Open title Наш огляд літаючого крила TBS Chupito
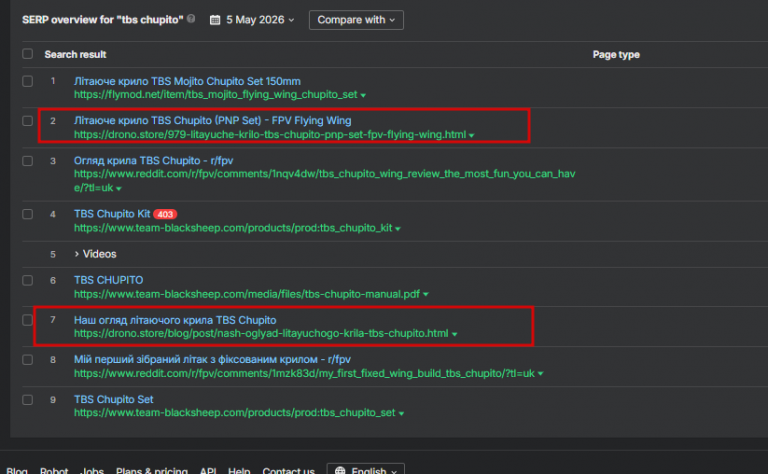The height and width of the screenshot is (474, 768). click(175, 320)
